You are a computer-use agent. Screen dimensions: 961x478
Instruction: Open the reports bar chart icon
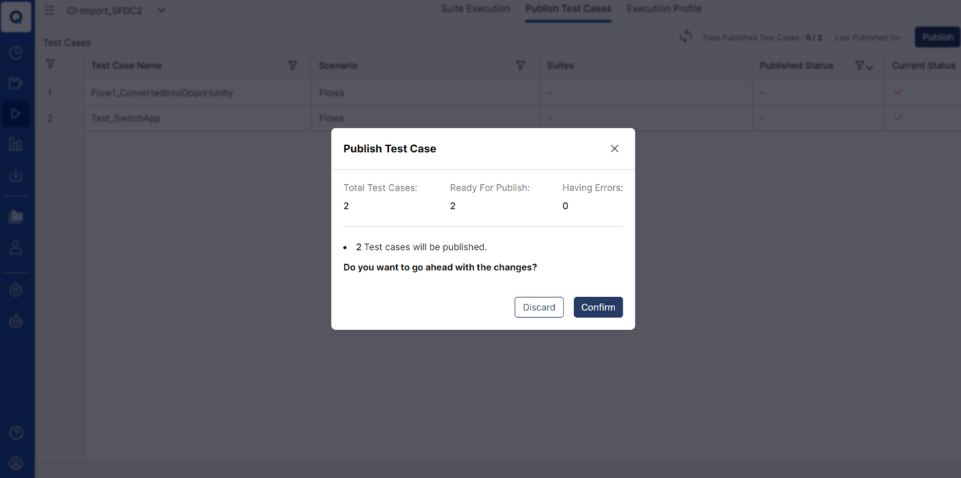[16, 145]
